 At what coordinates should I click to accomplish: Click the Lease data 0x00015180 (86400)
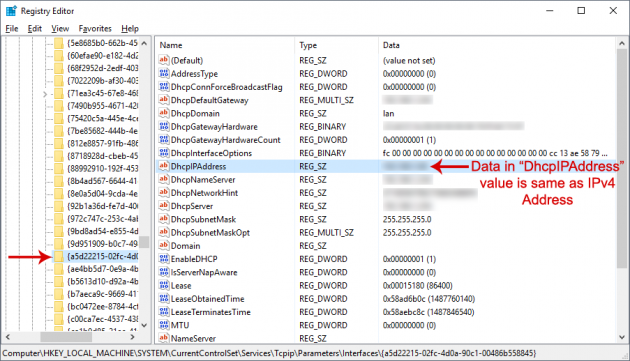[x=417, y=285]
